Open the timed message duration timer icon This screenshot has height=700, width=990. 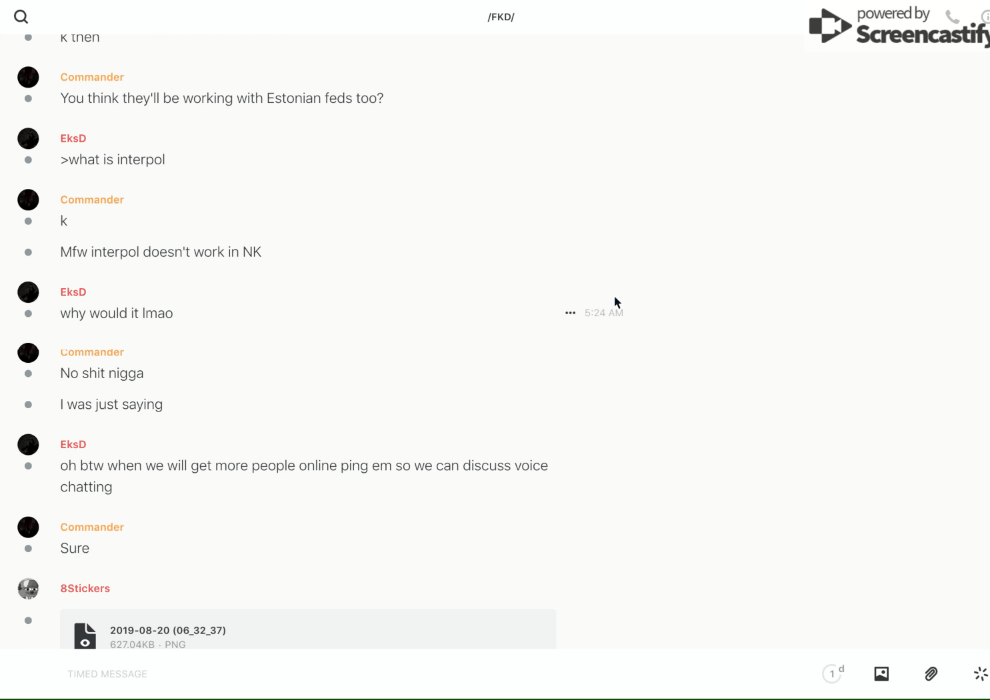[833, 673]
